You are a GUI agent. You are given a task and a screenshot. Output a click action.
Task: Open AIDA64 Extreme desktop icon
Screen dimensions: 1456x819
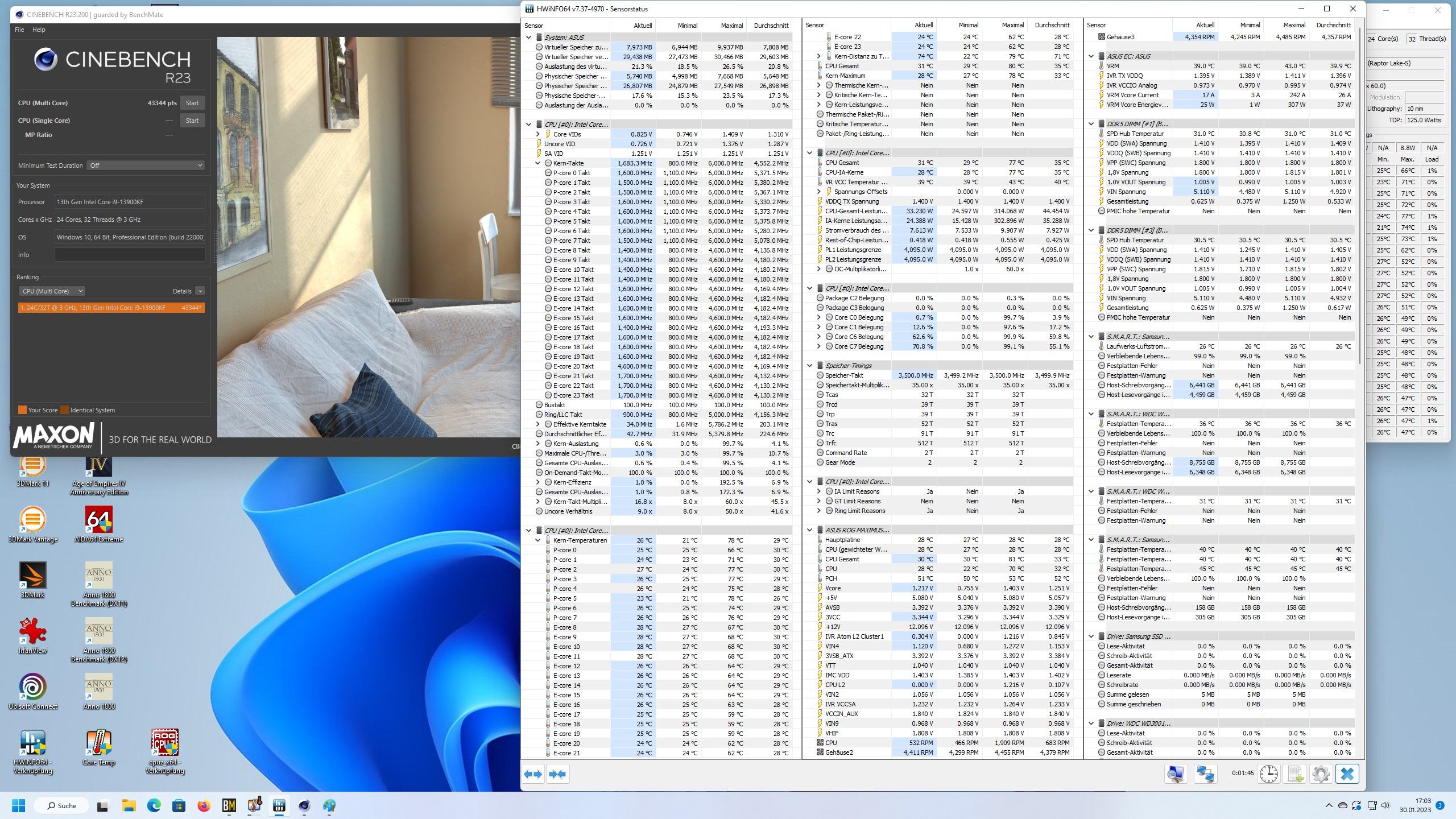pos(99,524)
